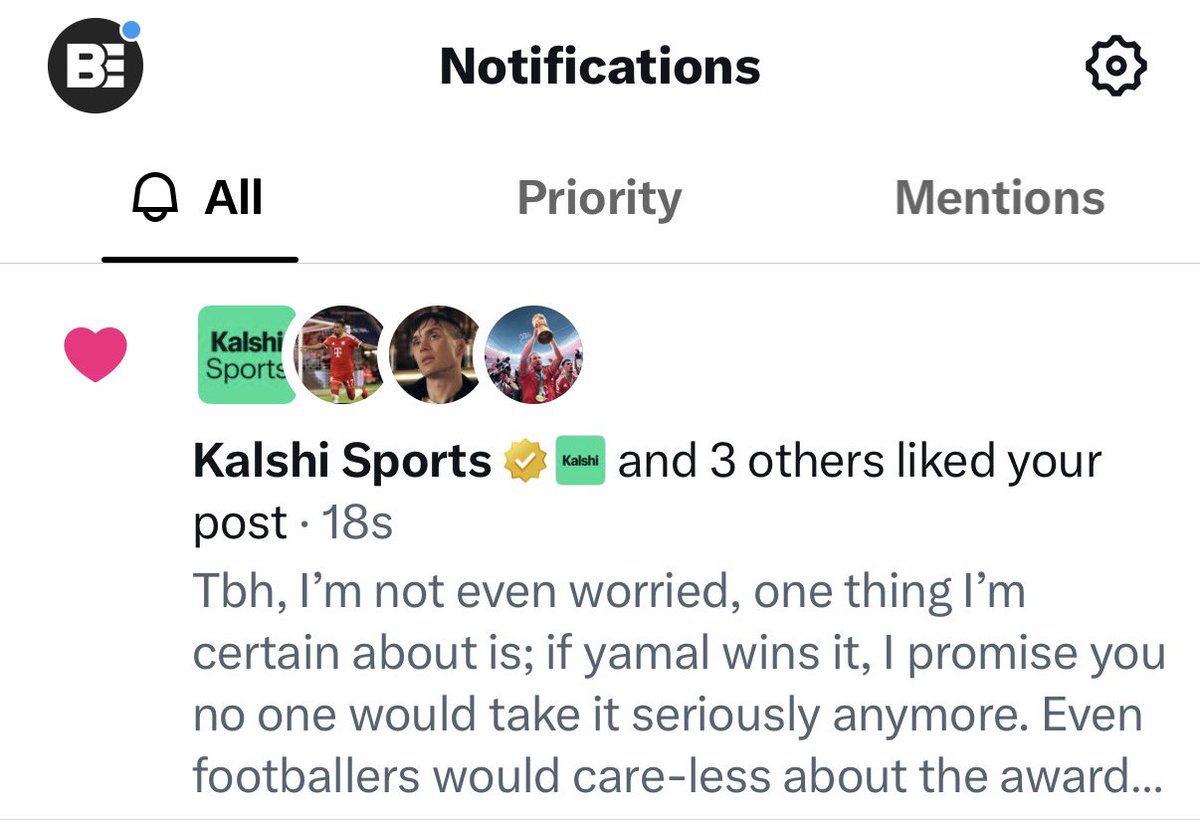Tap the bell icon beside All
Image resolution: width=1200 pixels, height=823 pixels.
[154, 198]
